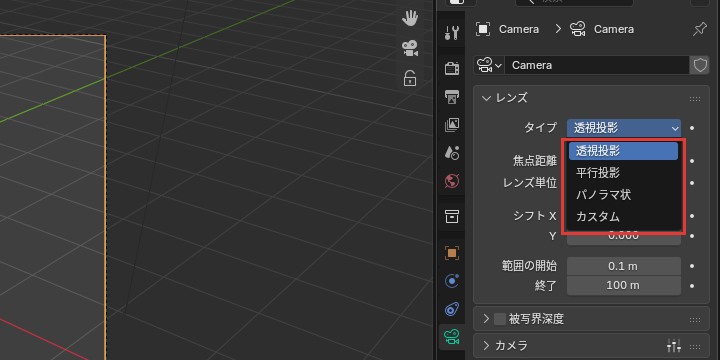This screenshot has height=360, width=720.
Task: Open the Camera data properties tab
Action: pos(452,337)
